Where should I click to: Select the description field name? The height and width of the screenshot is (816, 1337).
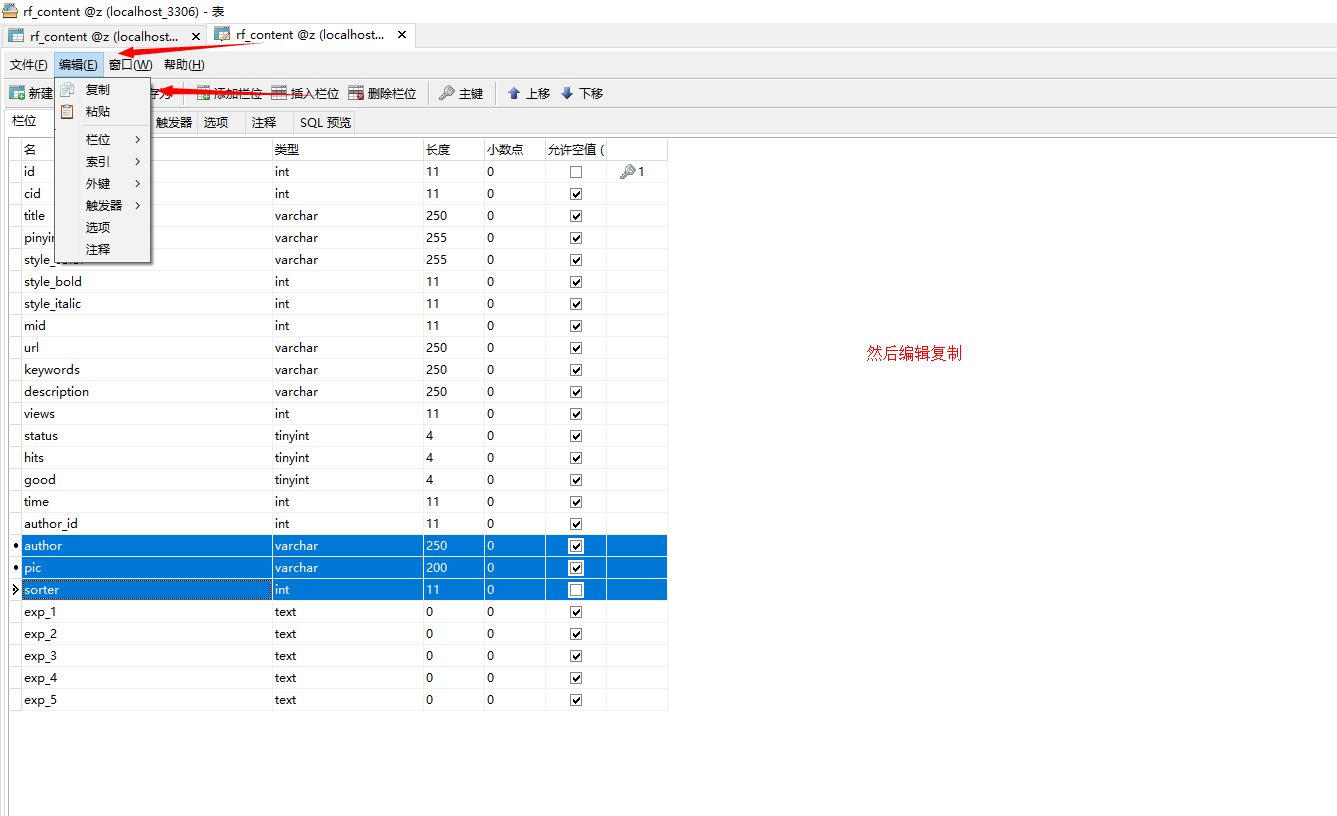coord(57,392)
